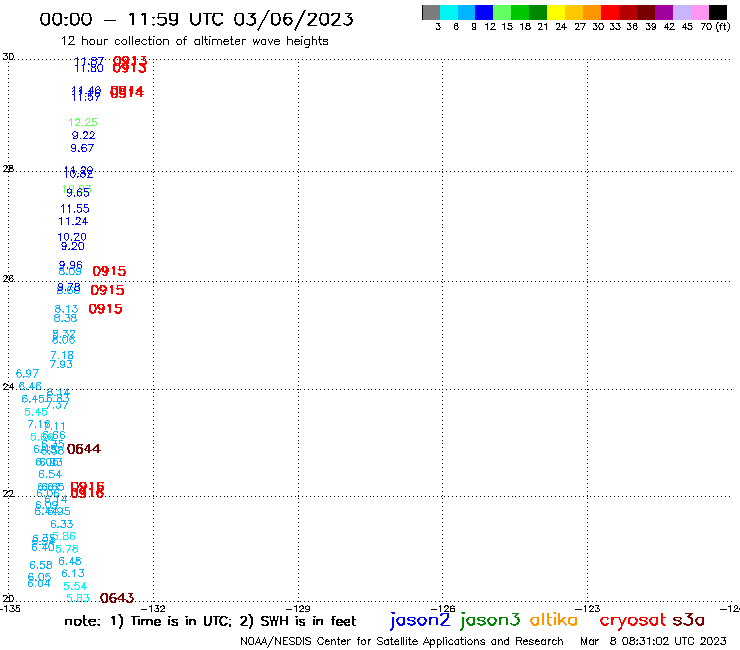Select the orange altika satellite legend label

point(554,620)
